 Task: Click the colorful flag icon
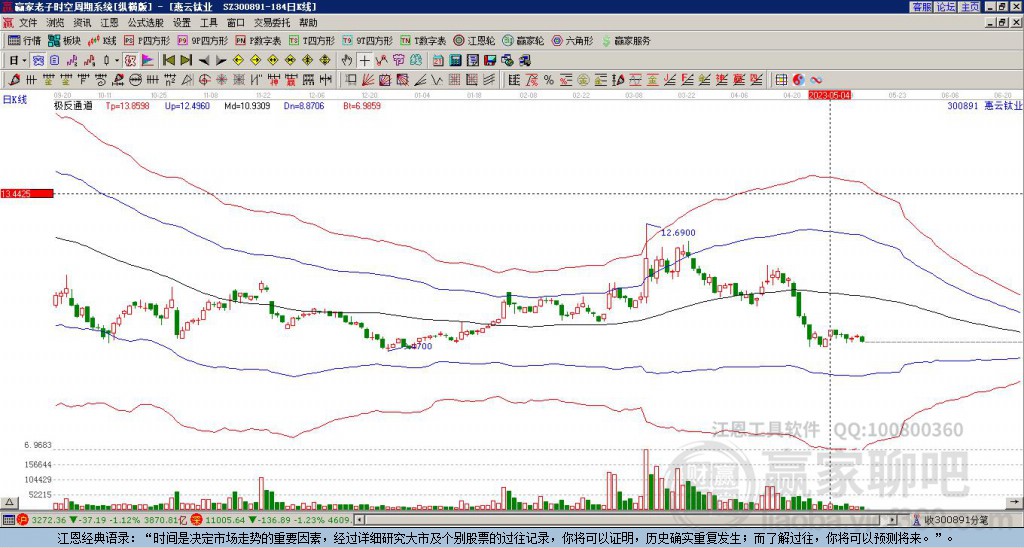pos(148,61)
